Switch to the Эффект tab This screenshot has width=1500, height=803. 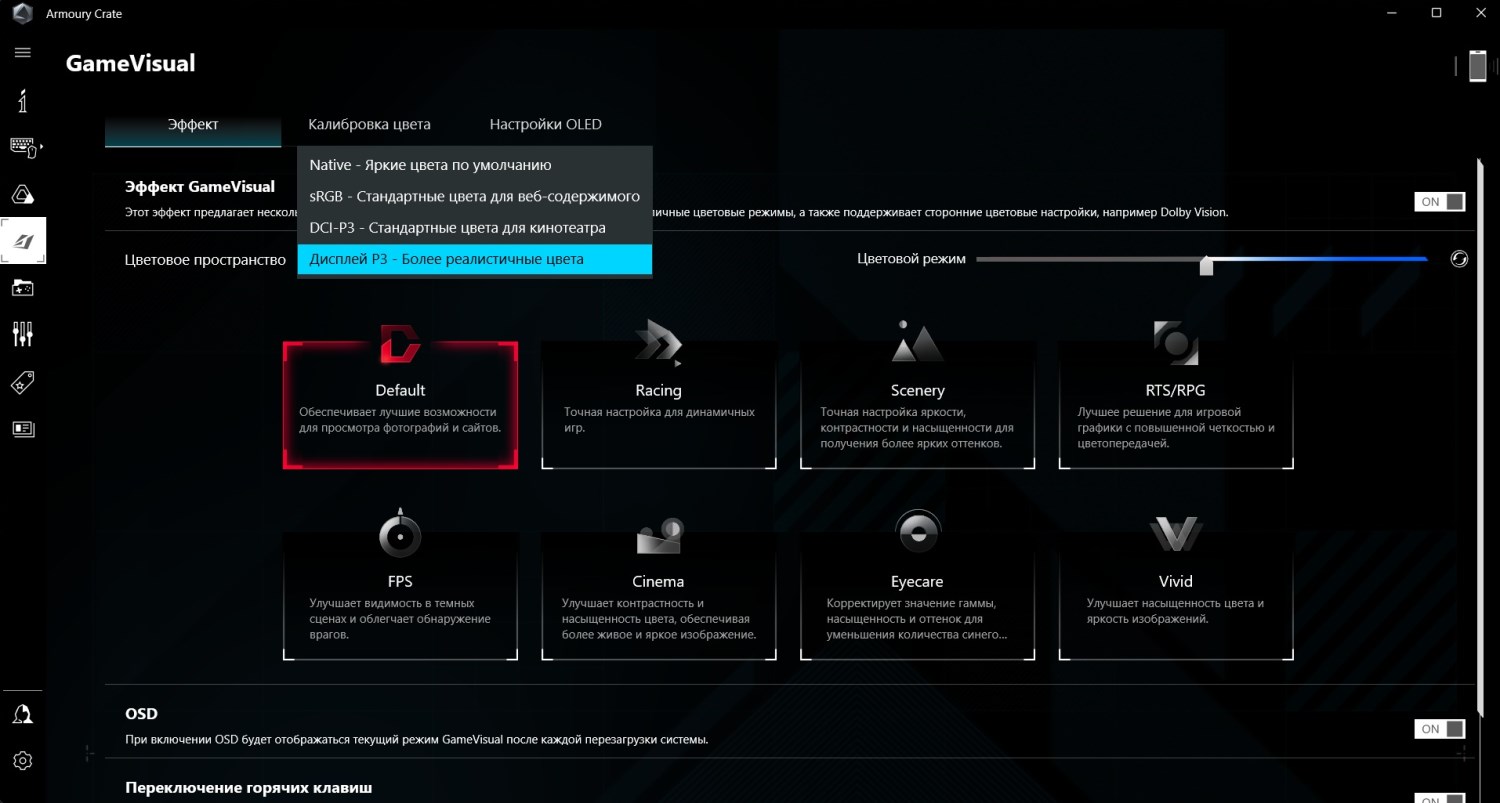click(193, 125)
